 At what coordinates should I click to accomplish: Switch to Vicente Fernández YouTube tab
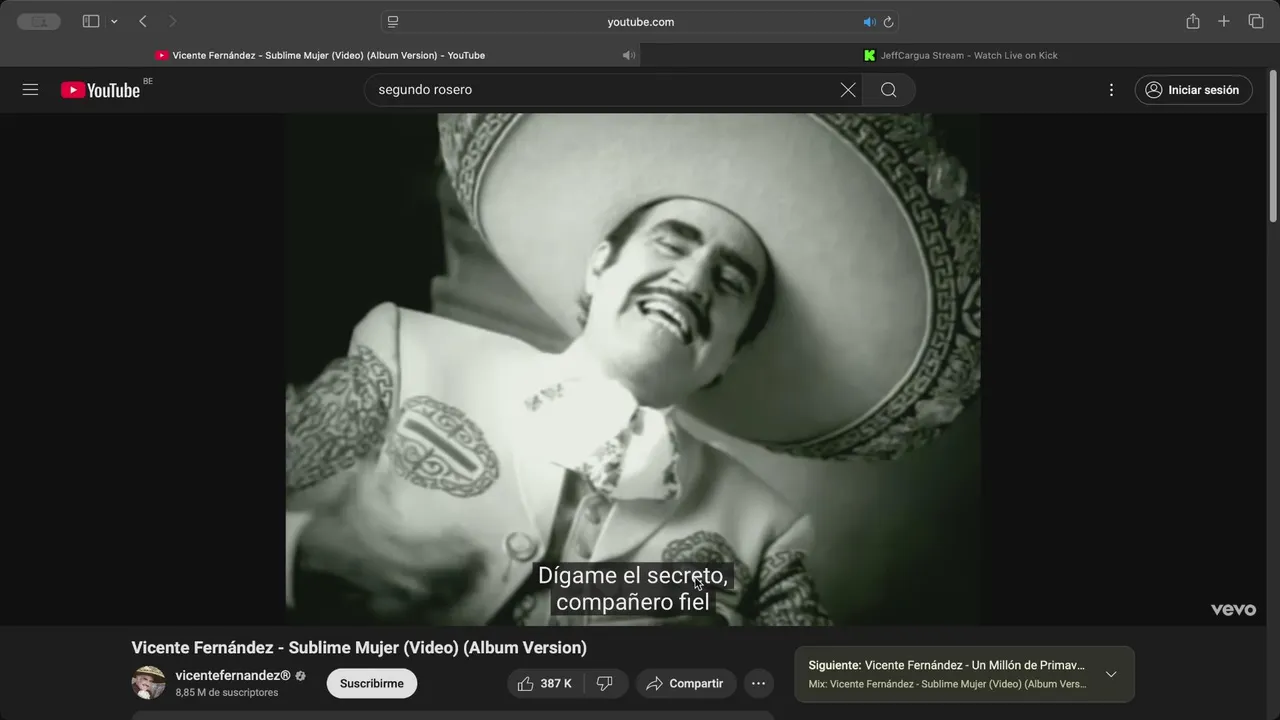click(x=320, y=55)
